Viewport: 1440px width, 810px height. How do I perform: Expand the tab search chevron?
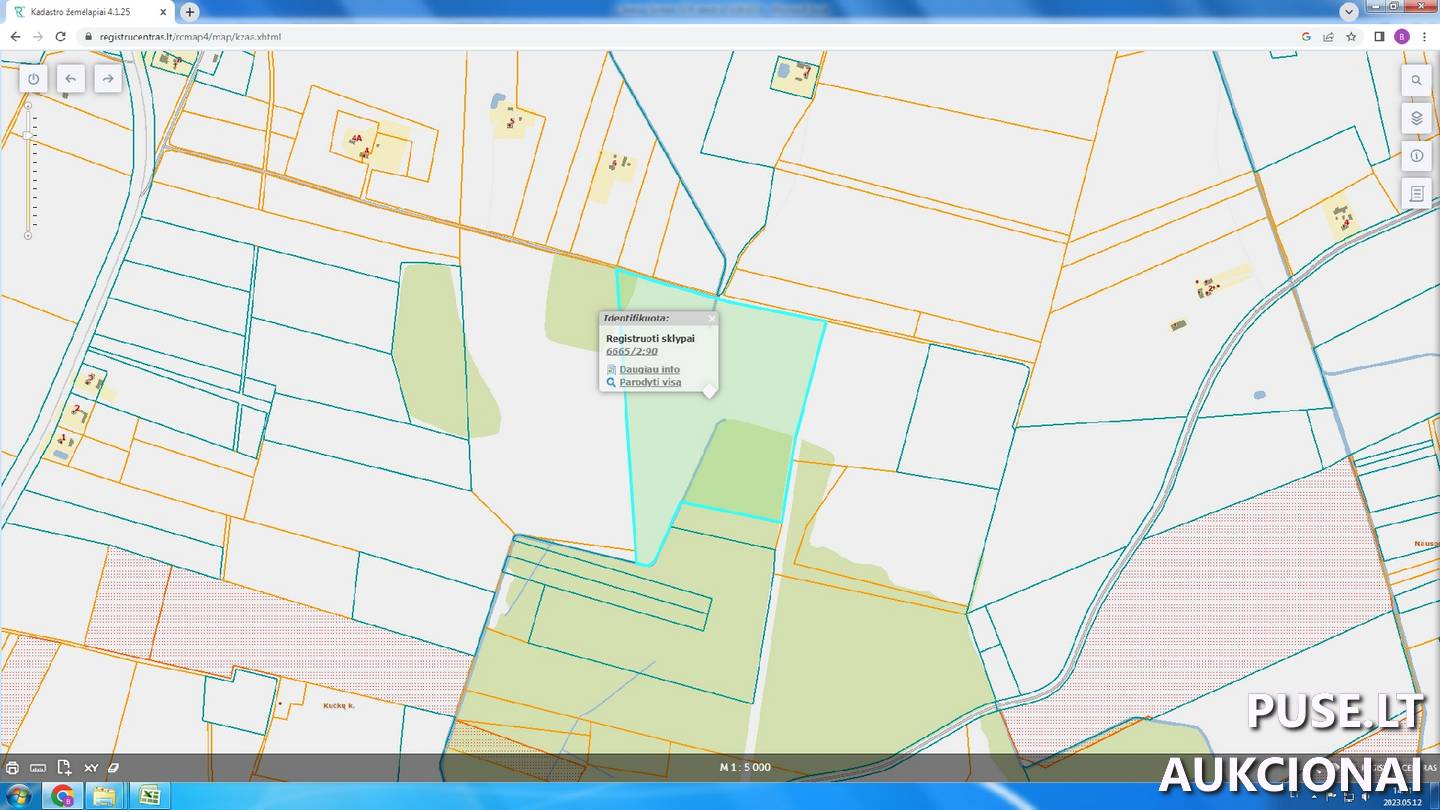[x=1348, y=11]
